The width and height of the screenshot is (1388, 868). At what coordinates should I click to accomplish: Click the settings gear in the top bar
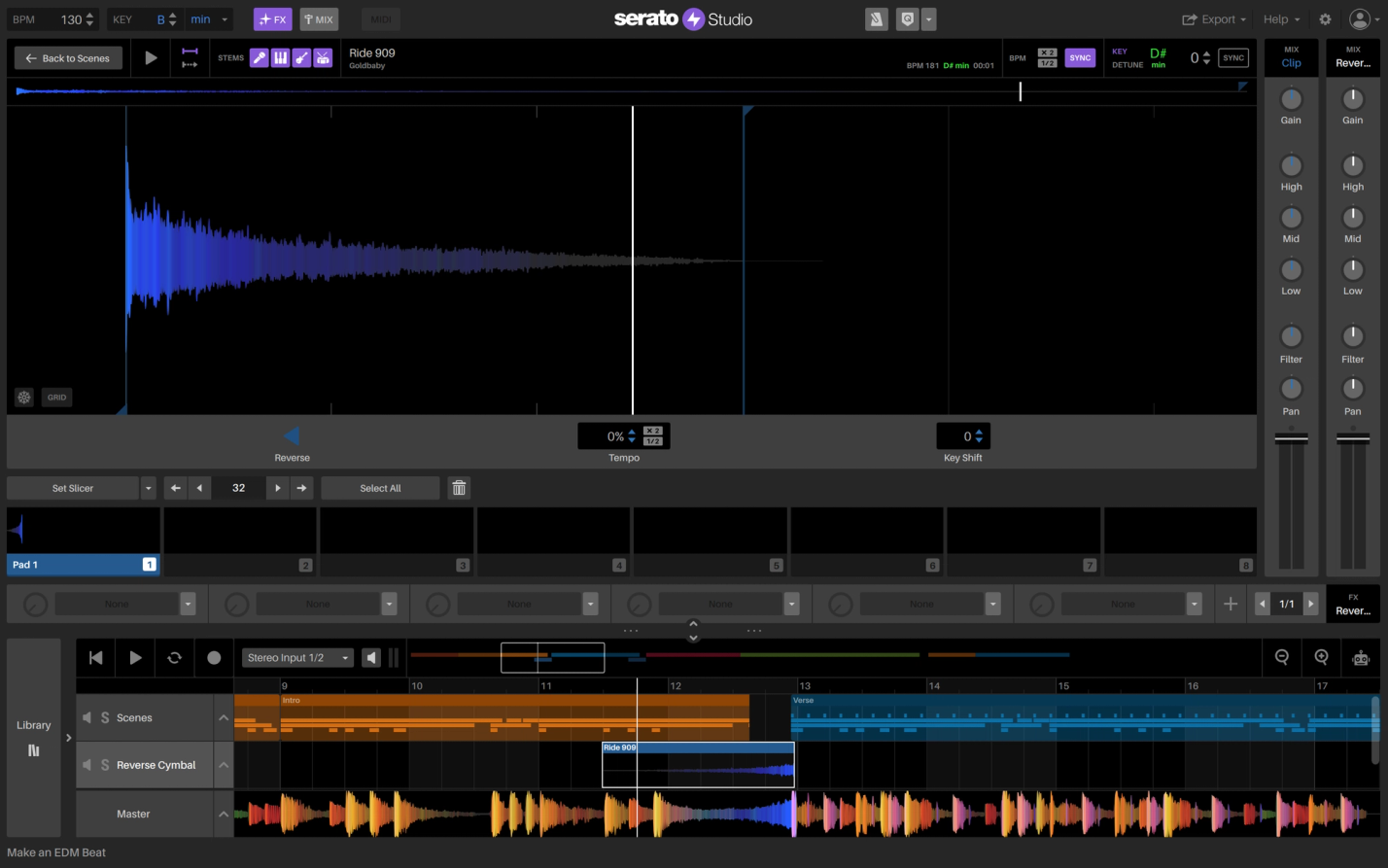pyautogui.click(x=1324, y=18)
